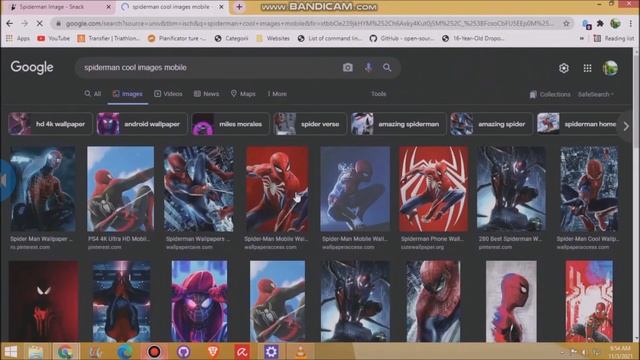Open Collections

click(x=550, y=94)
